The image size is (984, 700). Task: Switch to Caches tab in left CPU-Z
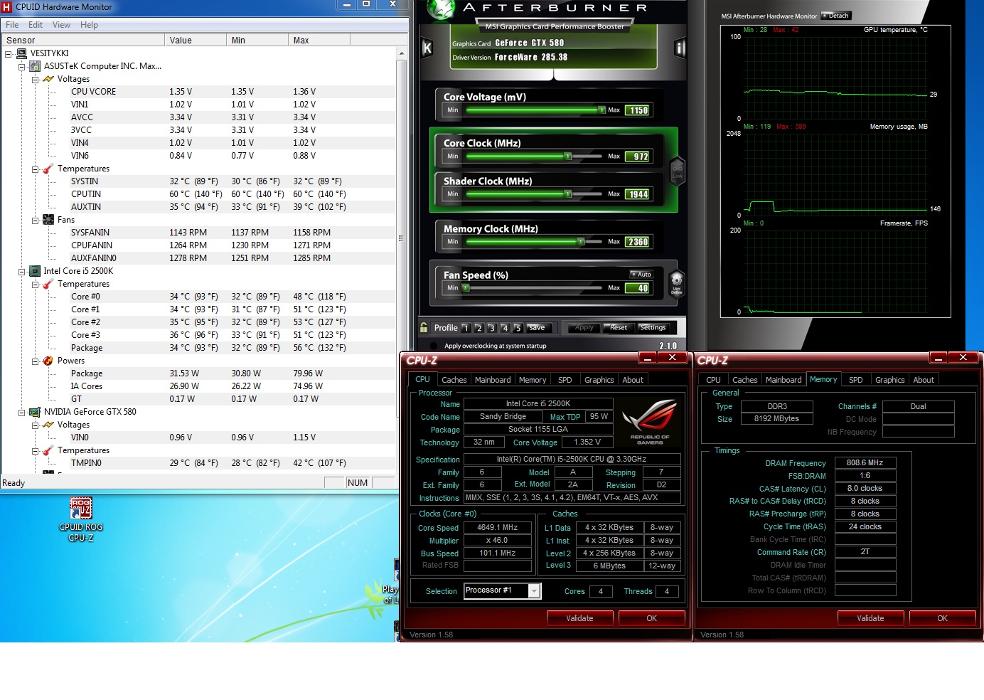(x=454, y=380)
